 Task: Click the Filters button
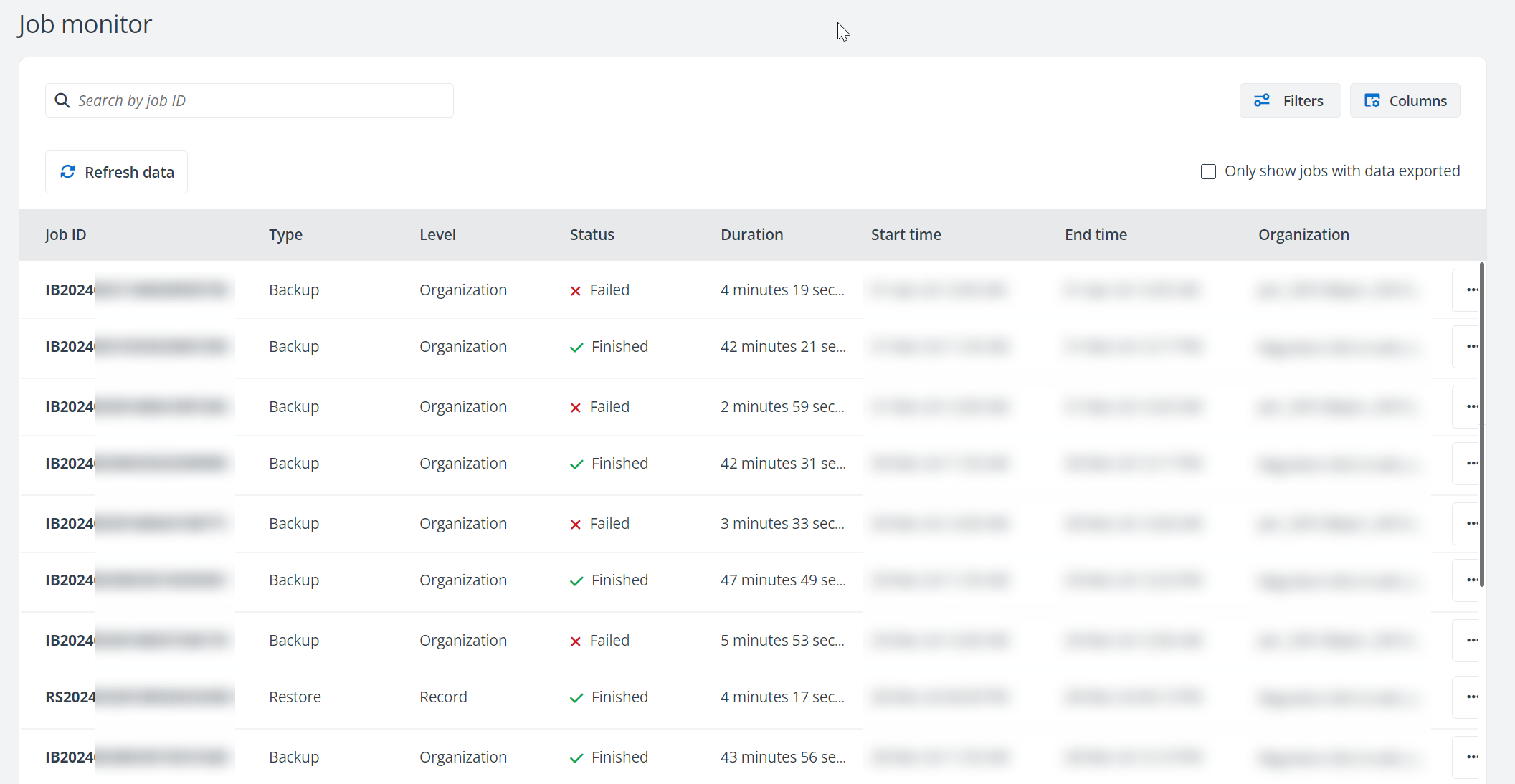[x=1290, y=100]
